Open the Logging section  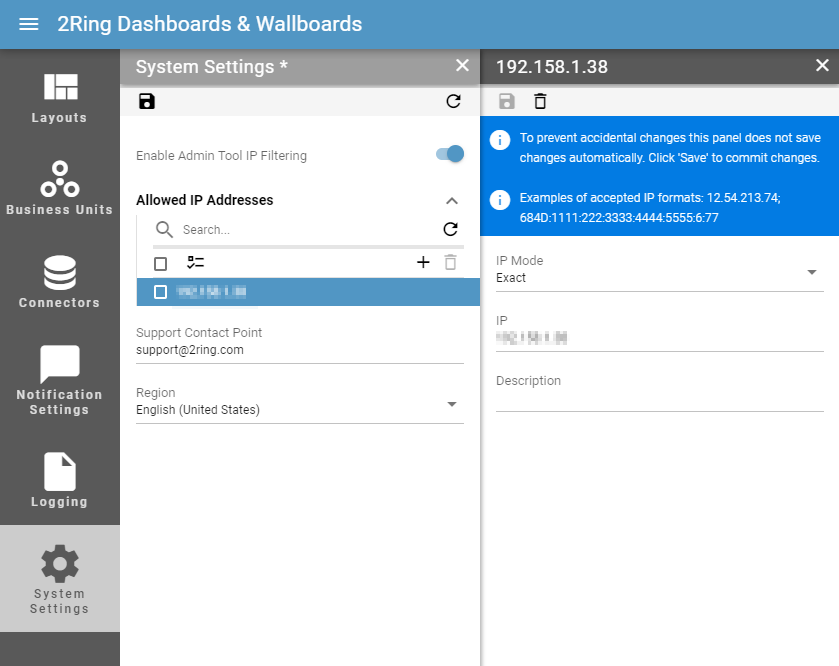click(59, 480)
